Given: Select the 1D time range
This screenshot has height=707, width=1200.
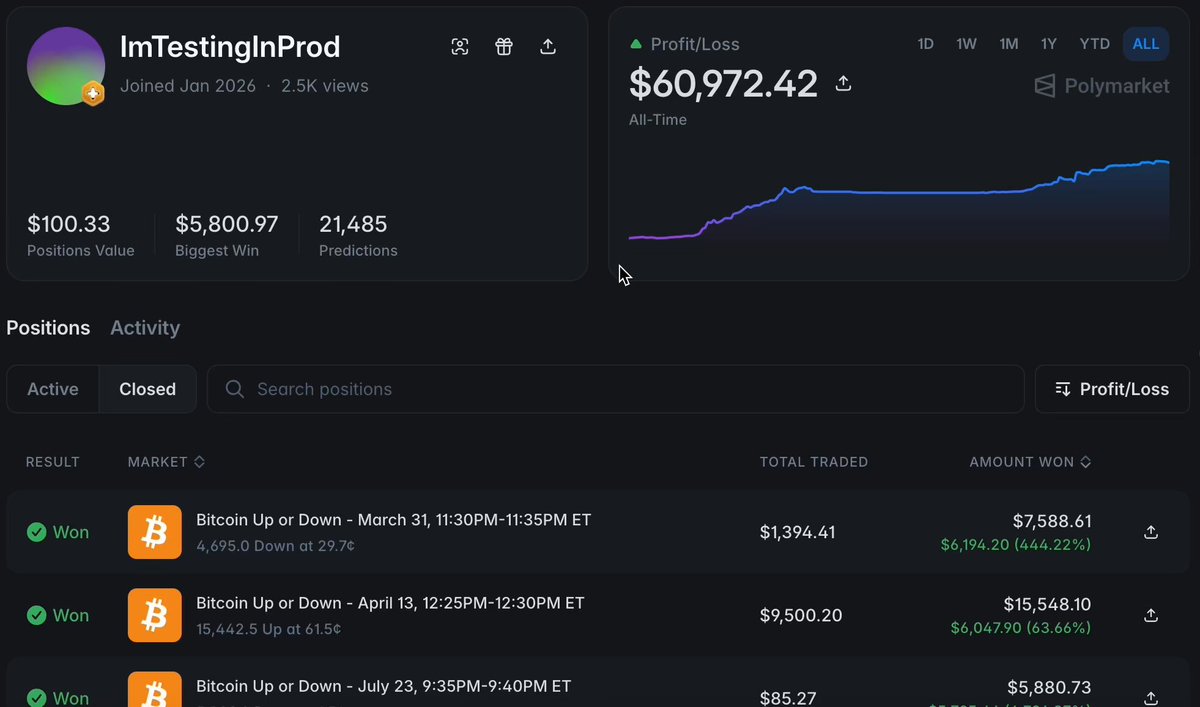Looking at the screenshot, I should click(926, 44).
